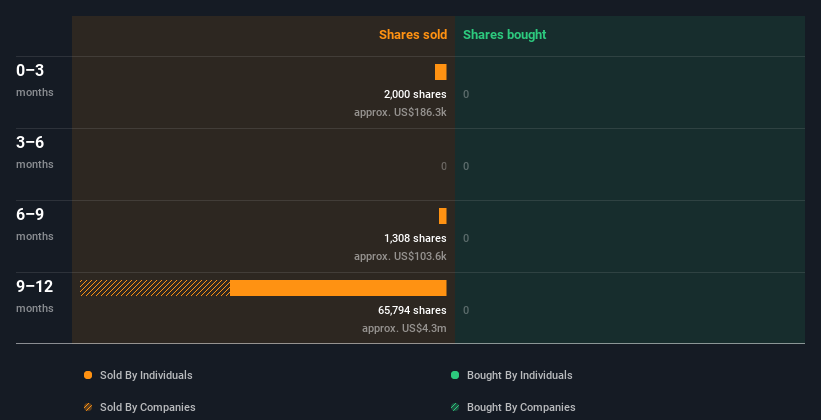
Task: Click the hatched Sold By Companies legend icon
Action: coord(88,407)
